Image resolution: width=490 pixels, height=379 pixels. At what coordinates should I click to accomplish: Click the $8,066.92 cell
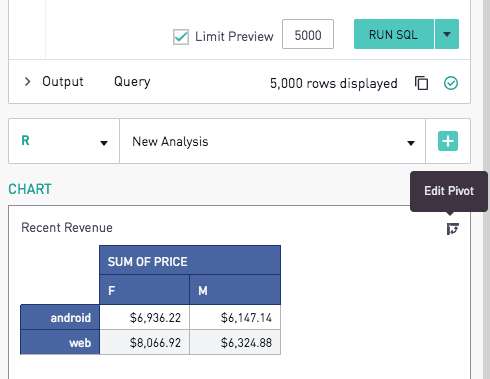click(x=145, y=342)
